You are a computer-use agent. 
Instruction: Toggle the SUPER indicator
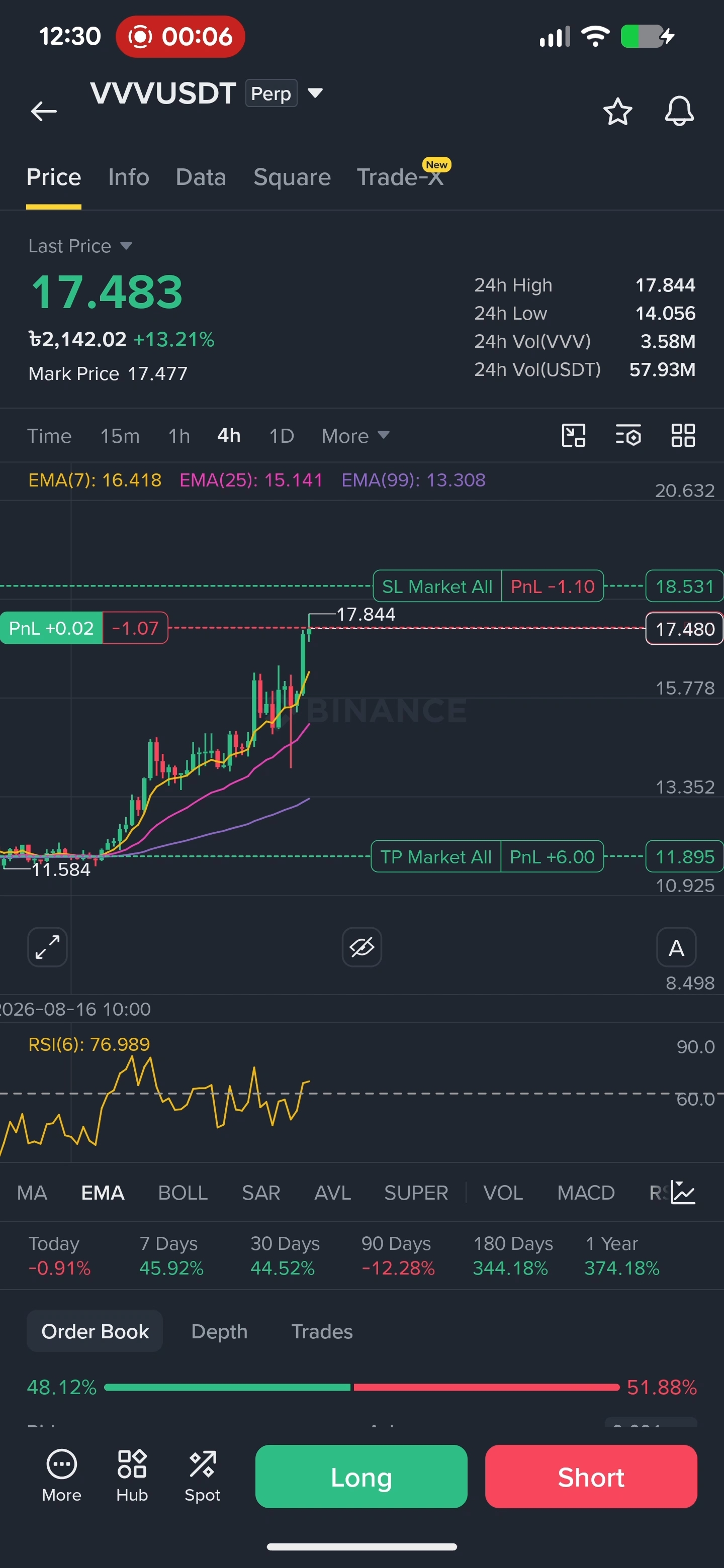[416, 1193]
